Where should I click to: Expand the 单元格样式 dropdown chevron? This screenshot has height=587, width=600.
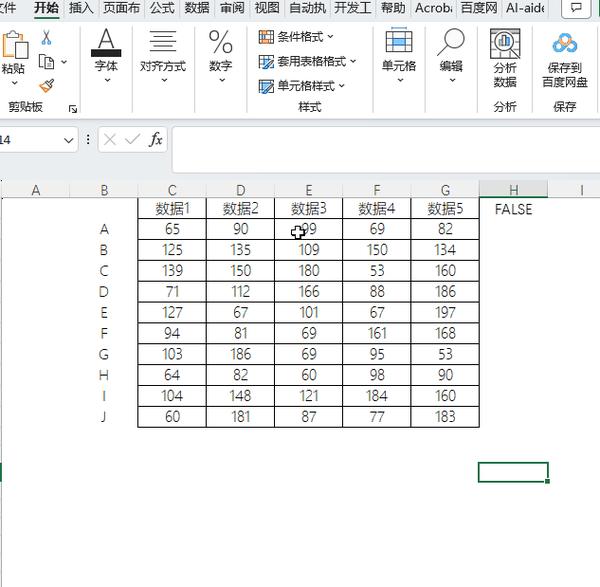click(x=341, y=86)
